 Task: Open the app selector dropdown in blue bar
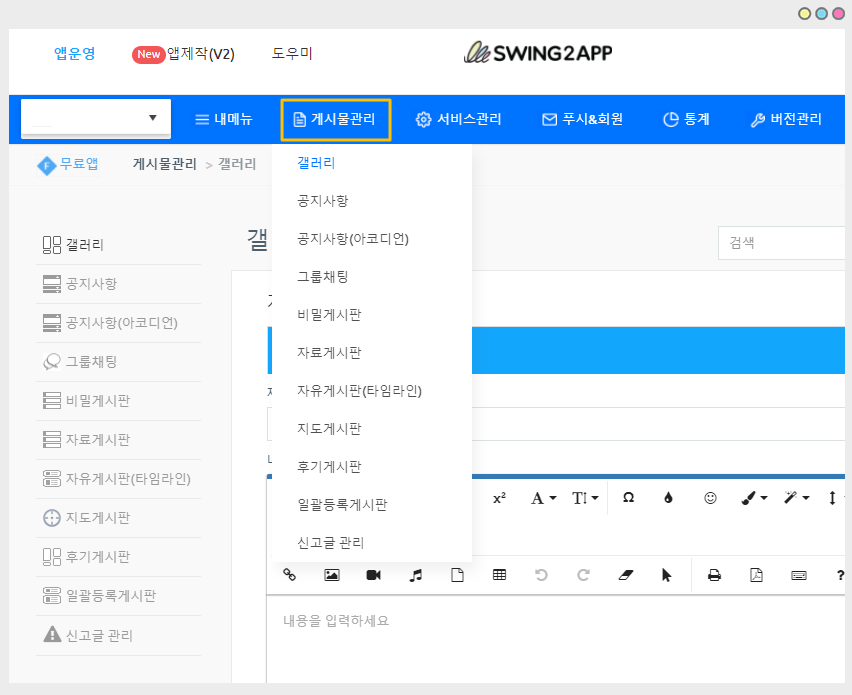[x=96, y=119]
